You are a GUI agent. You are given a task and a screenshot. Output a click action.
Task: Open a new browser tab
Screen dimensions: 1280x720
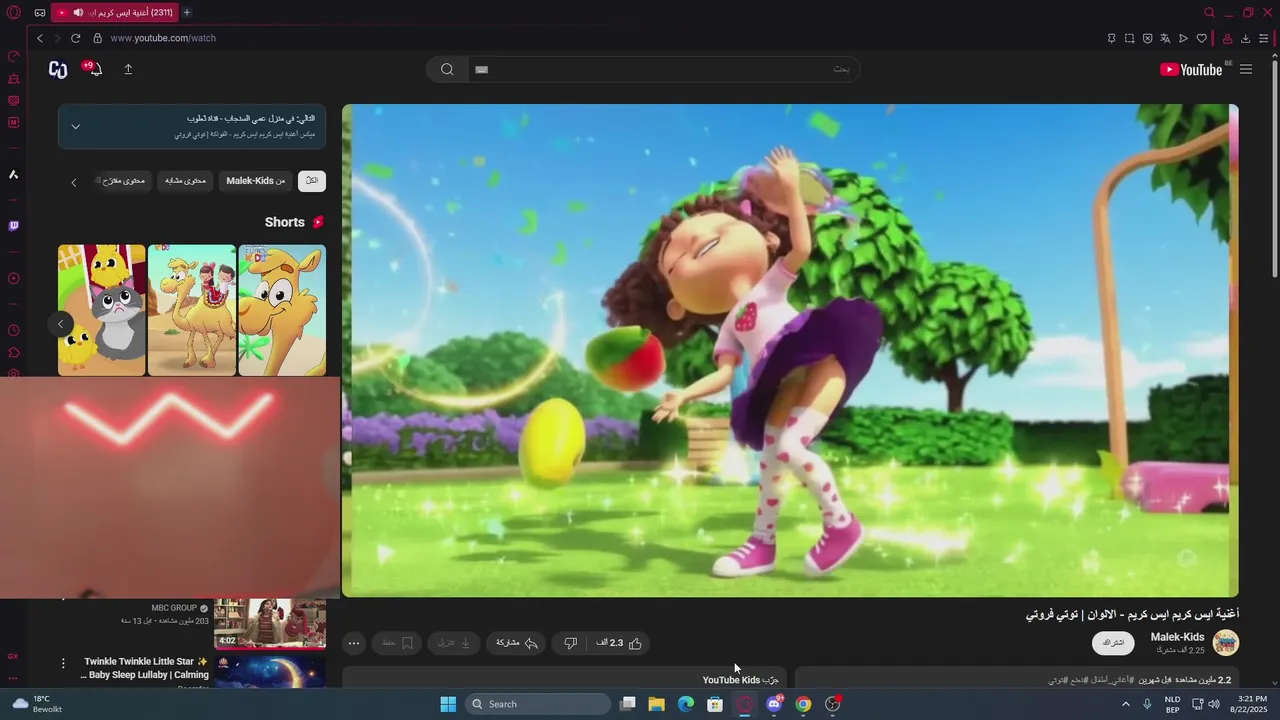[187, 13]
